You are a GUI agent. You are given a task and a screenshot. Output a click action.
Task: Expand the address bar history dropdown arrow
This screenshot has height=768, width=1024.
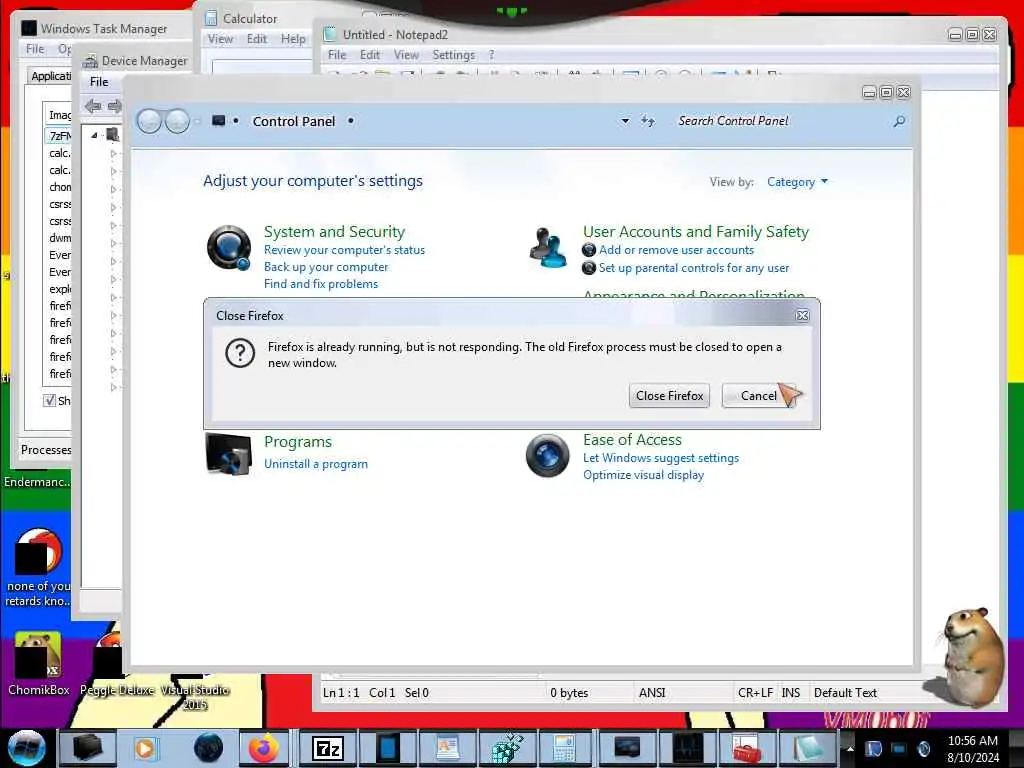(x=625, y=121)
